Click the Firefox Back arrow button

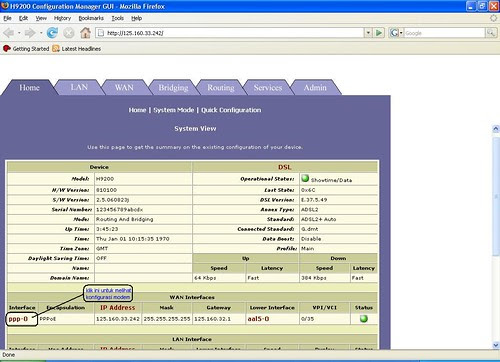tap(9, 33)
